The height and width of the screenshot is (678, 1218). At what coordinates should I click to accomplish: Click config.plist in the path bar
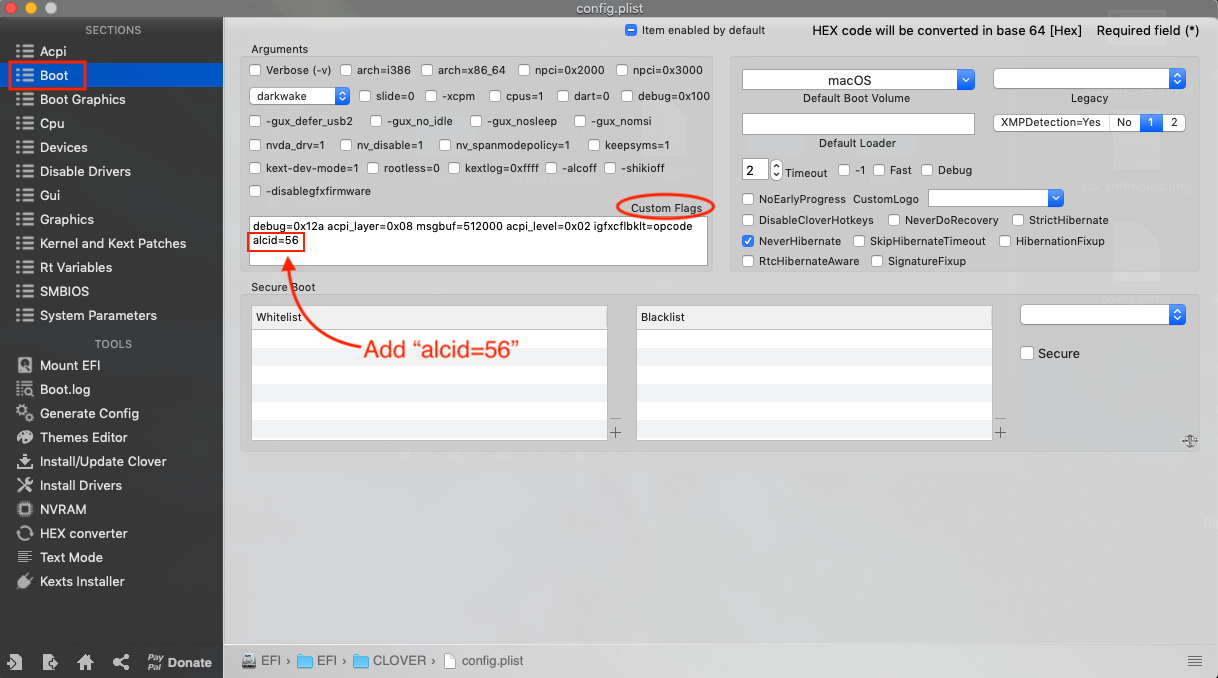483,660
